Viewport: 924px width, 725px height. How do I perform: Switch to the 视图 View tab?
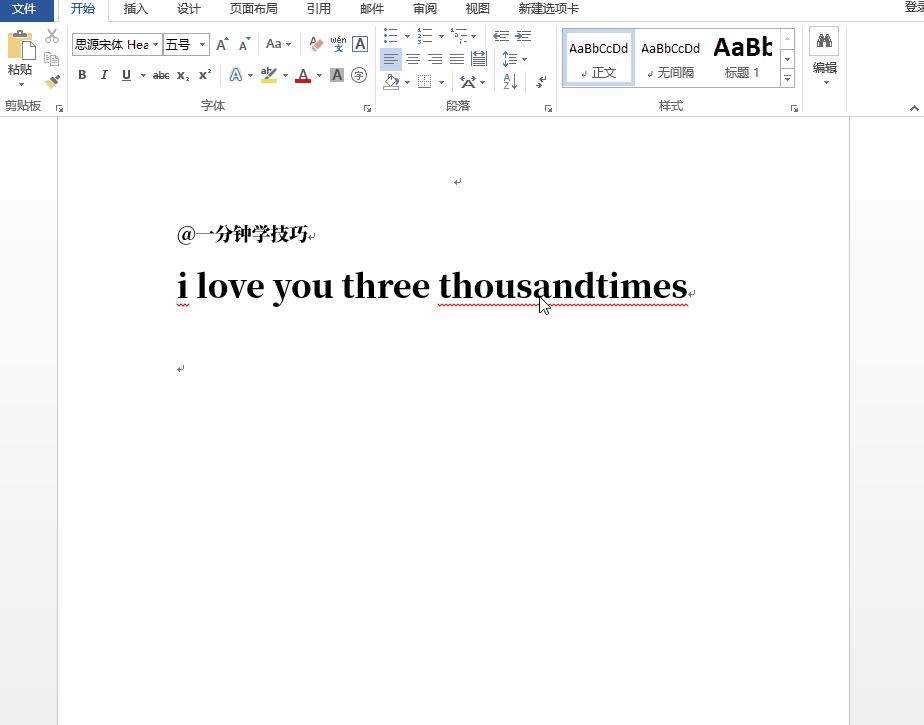[x=477, y=9]
